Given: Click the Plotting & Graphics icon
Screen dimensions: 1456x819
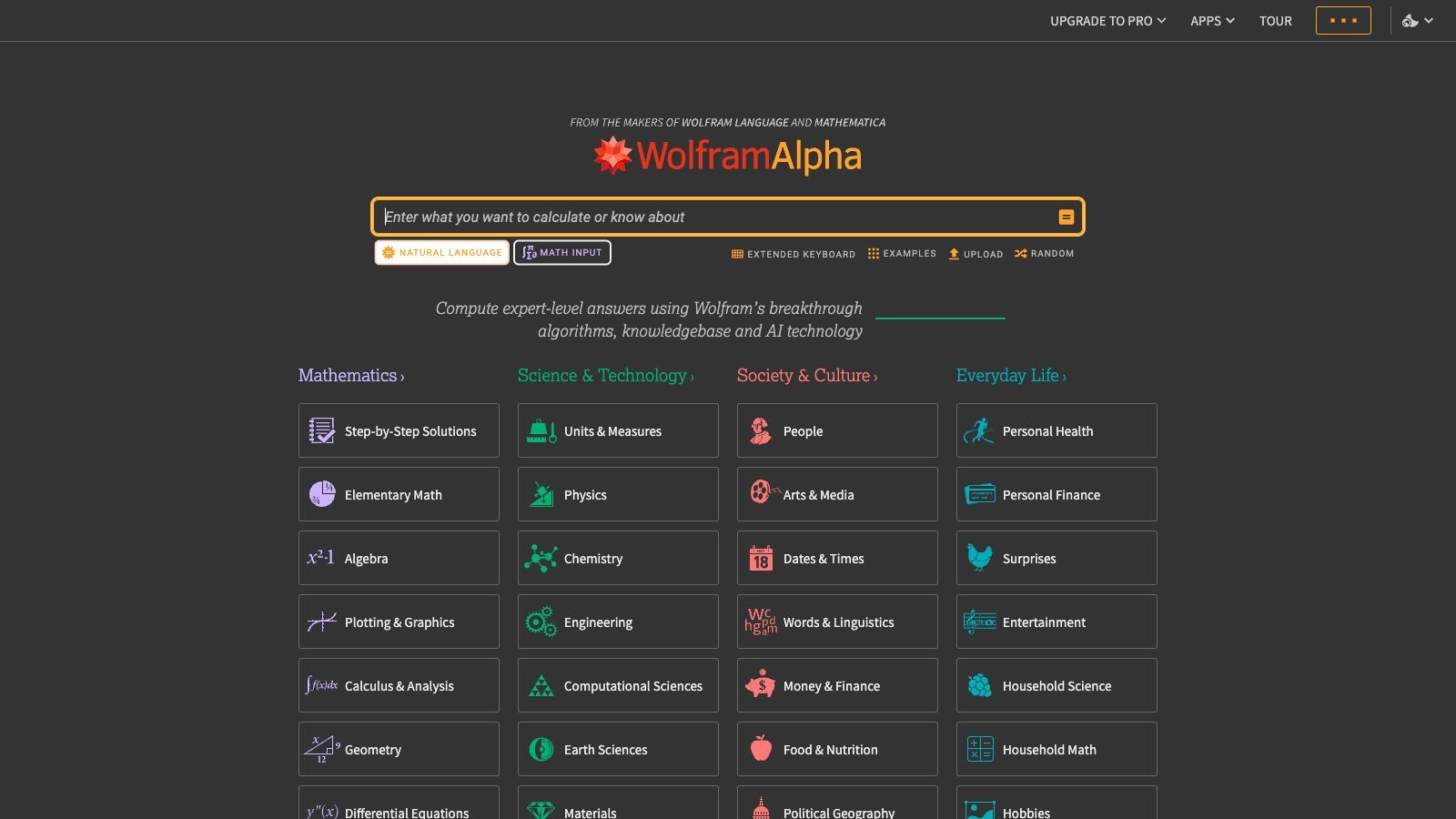Looking at the screenshot, I should [321, 622].
